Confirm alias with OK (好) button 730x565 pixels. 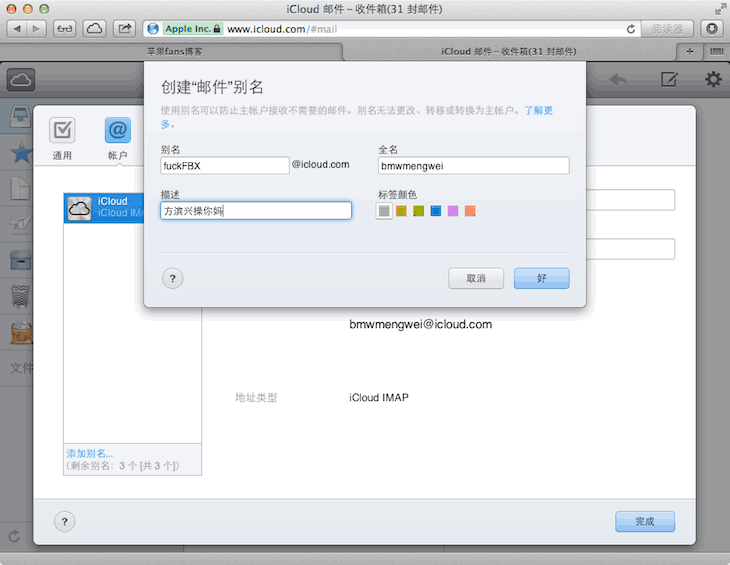pos(541,278)
